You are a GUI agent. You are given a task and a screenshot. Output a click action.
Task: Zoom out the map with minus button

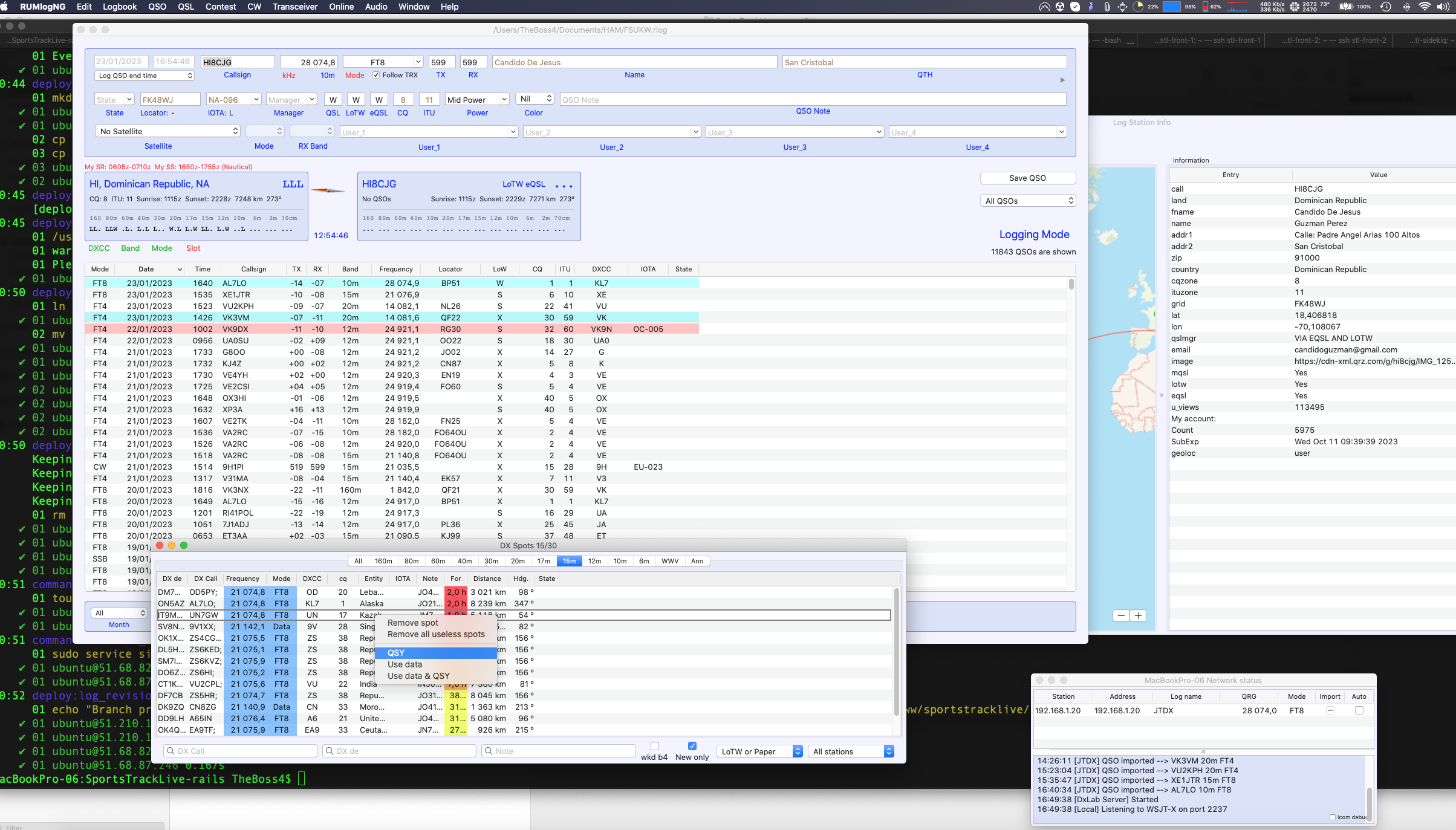pos(1122,615)
